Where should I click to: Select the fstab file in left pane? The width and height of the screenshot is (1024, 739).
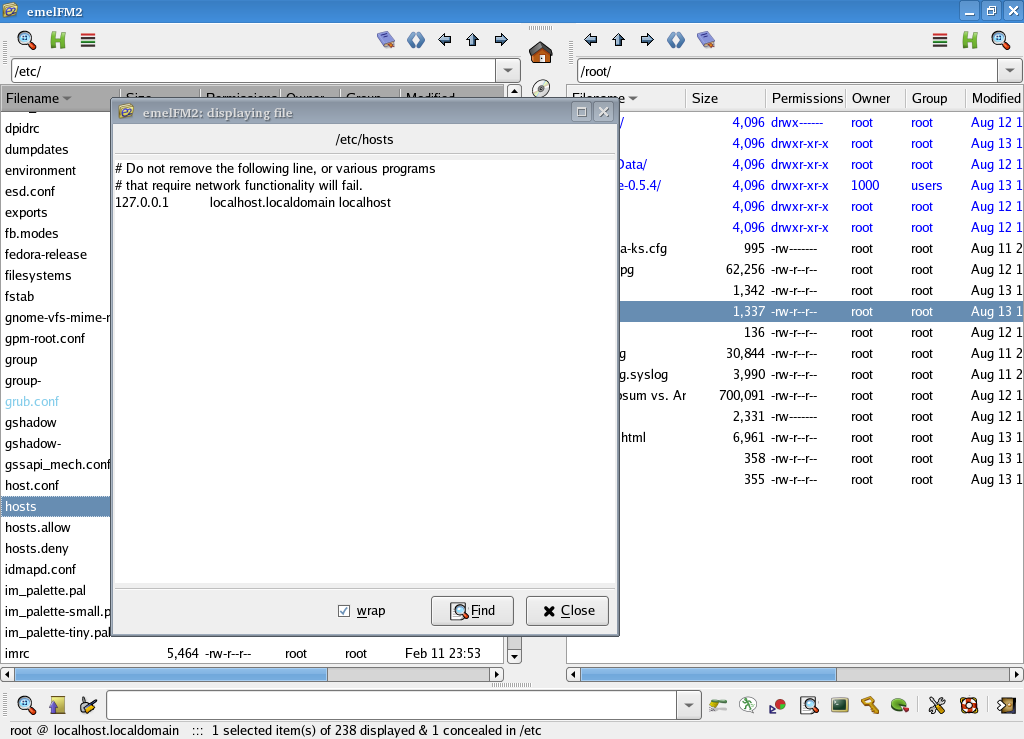[x=20, y=296]
